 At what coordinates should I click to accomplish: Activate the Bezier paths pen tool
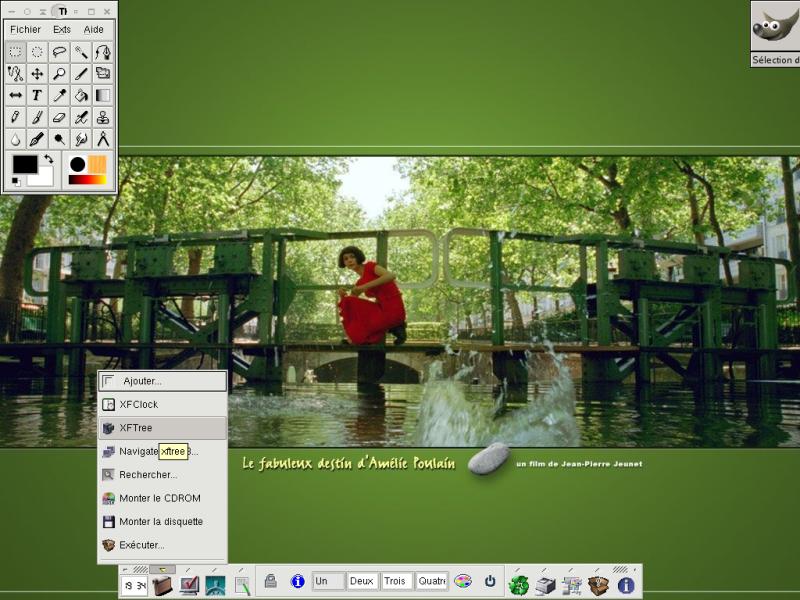coord(103,52)
